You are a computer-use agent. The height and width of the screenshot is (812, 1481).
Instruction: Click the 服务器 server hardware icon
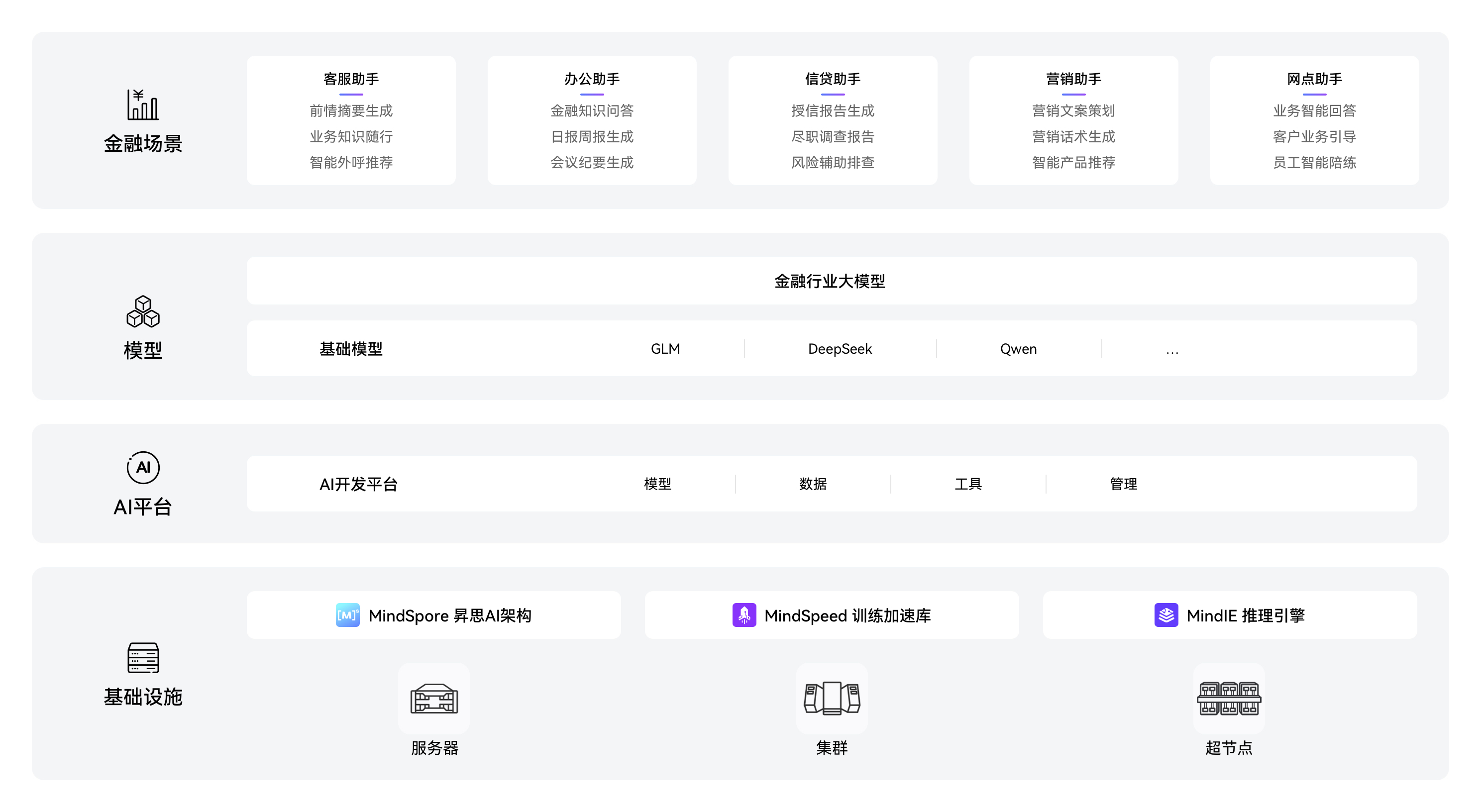(434, 698)
